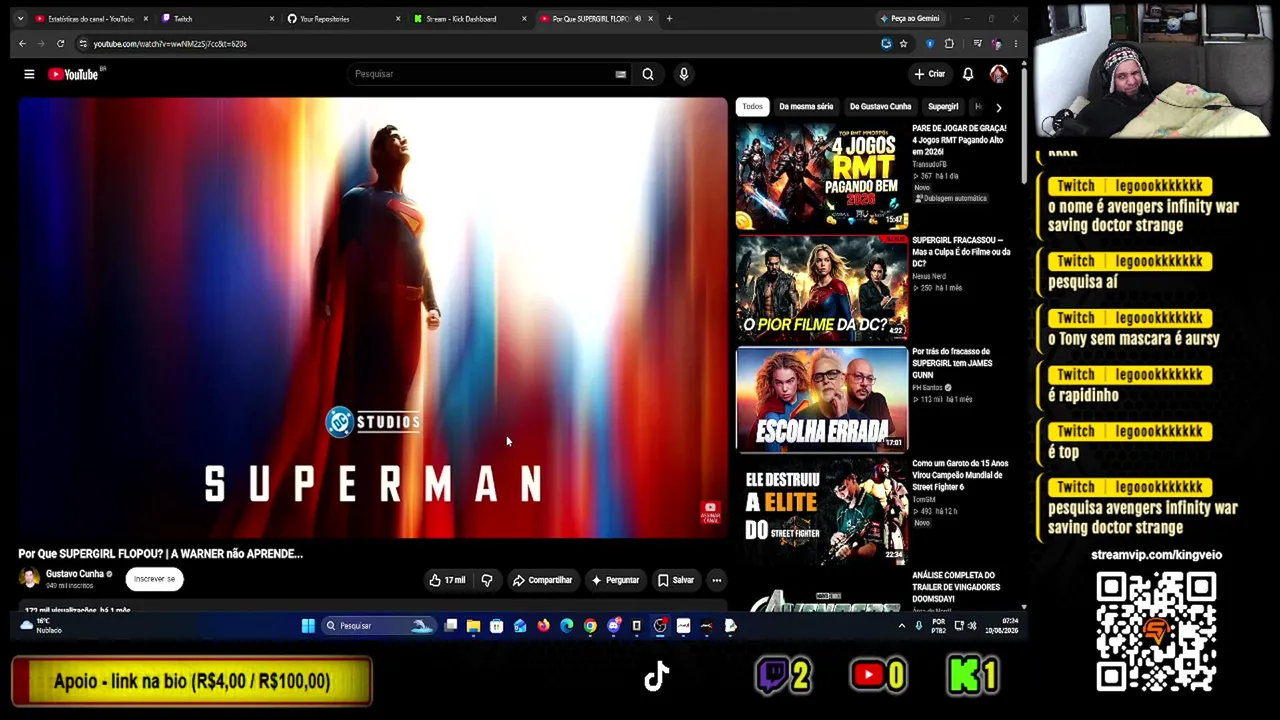The image size is (1280, 720).
Task: Go to the YouTube home logo
Action: coord(73,74)
